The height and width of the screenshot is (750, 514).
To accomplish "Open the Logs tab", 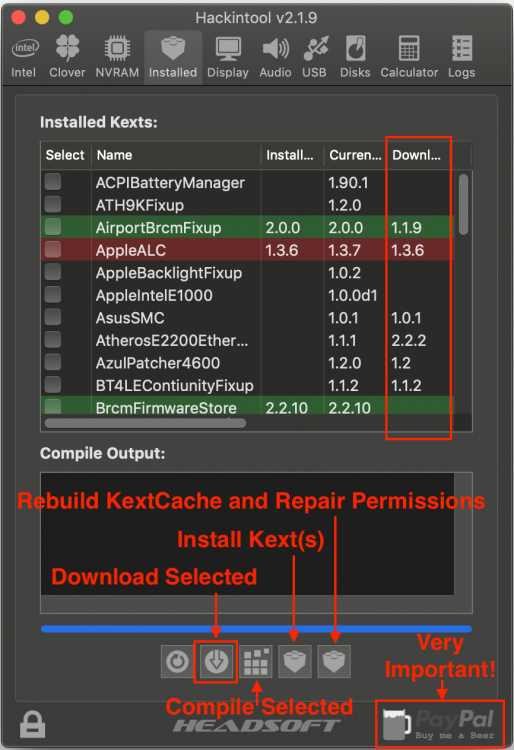I will tap(461, 58).
